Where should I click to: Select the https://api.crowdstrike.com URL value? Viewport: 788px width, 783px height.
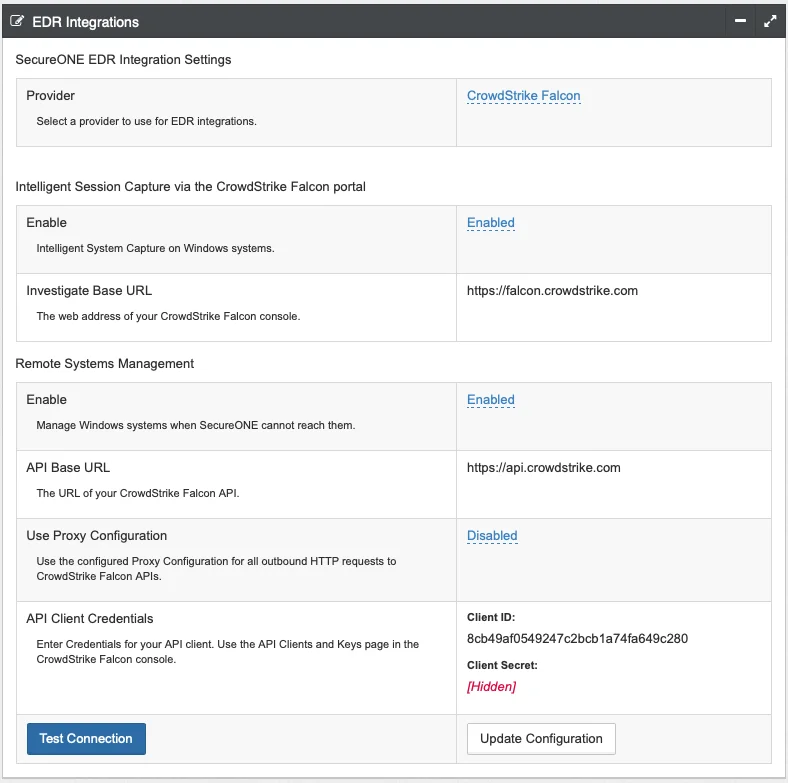click(x=543, y=467)
